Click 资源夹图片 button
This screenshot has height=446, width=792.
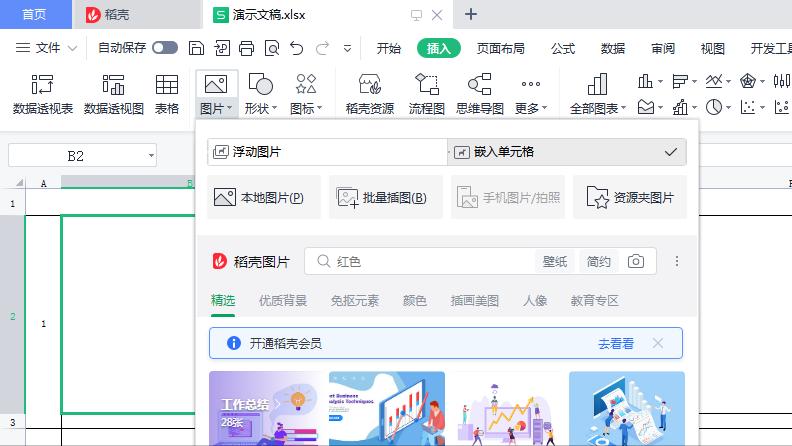tap(629, 197)
